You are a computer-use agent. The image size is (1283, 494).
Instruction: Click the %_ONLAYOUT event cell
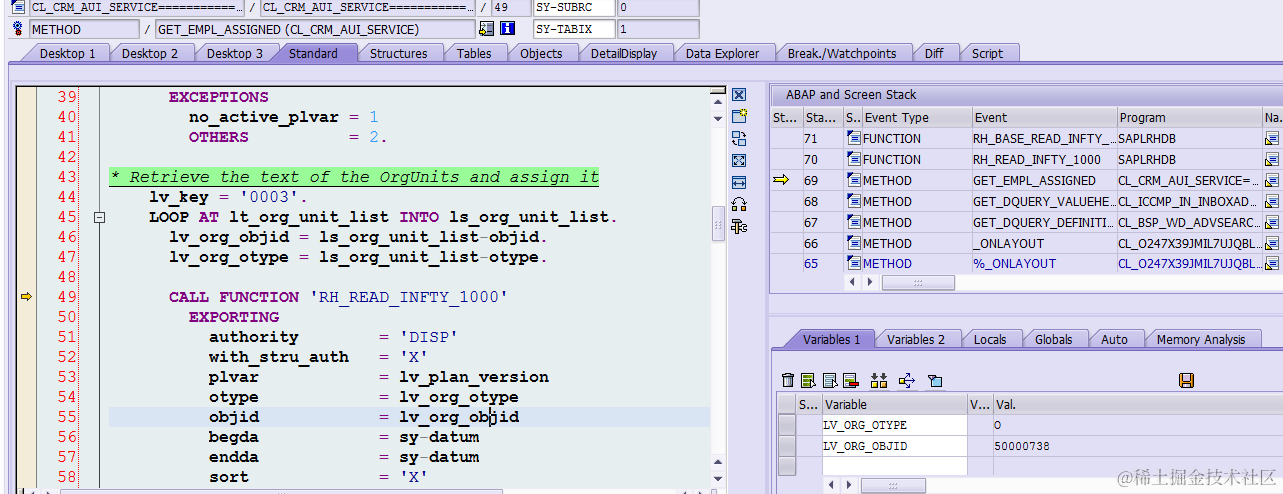pos(1044,264)
